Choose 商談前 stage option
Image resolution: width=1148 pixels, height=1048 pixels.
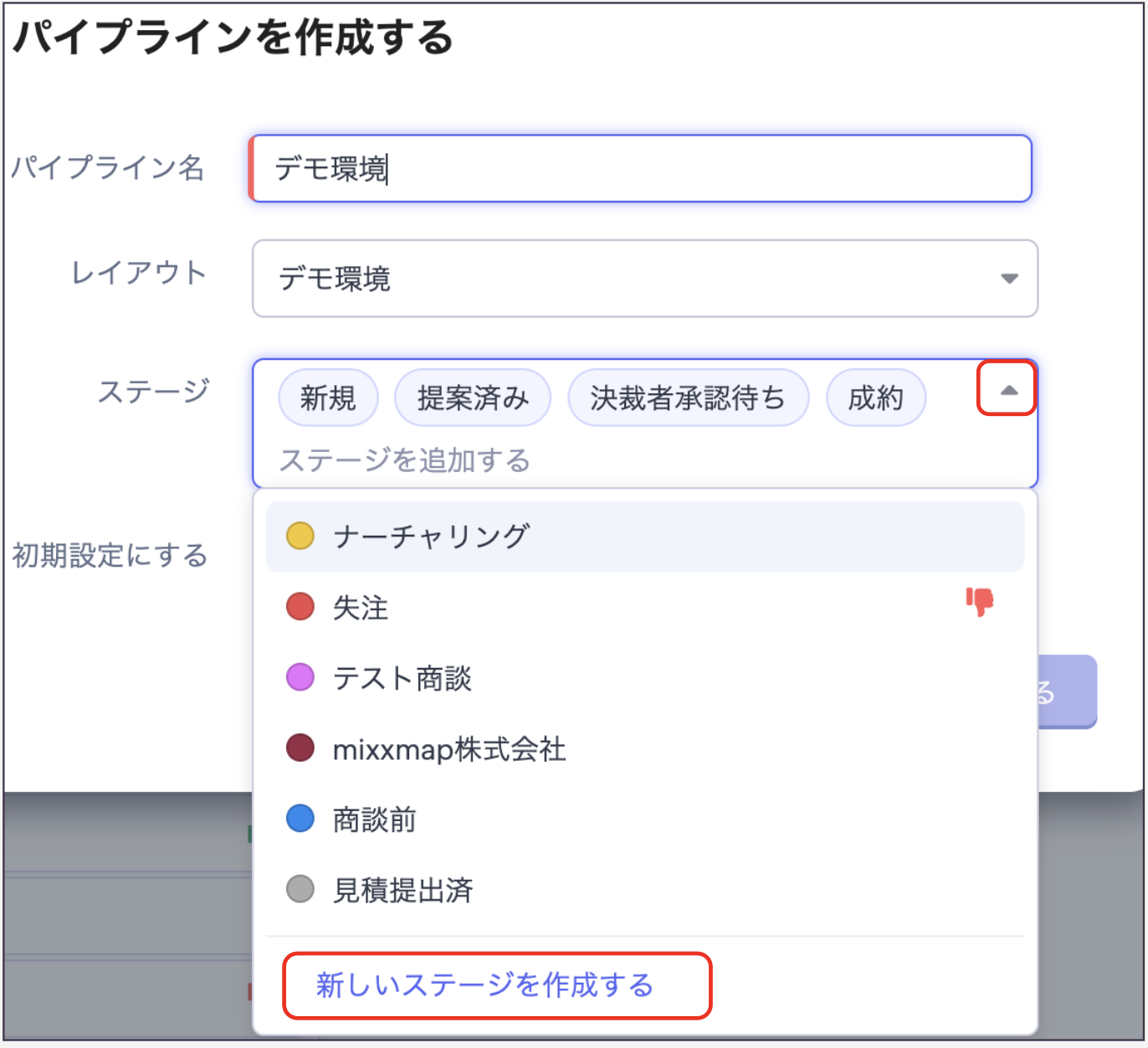(x=375, y=819)
